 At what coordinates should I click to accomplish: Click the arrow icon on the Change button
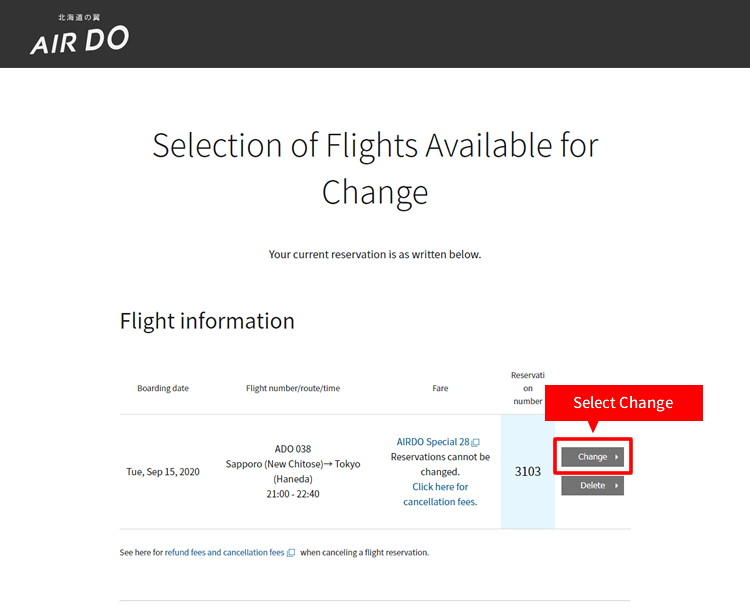(617, 457)
